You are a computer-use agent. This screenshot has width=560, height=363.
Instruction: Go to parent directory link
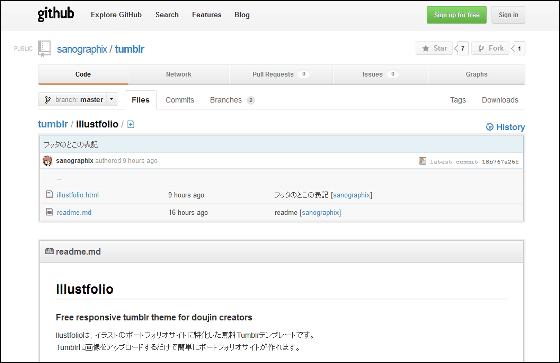click(59, 178)
